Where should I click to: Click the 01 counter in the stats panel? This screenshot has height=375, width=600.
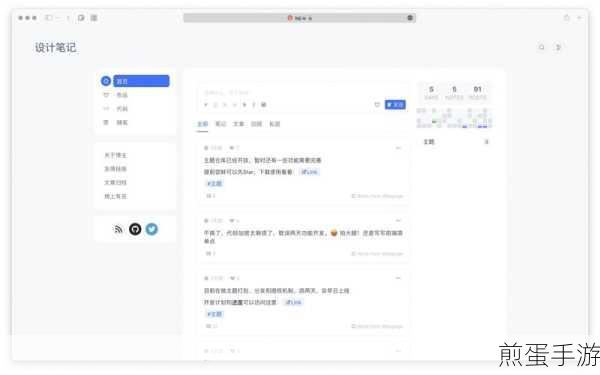[478, 93]
